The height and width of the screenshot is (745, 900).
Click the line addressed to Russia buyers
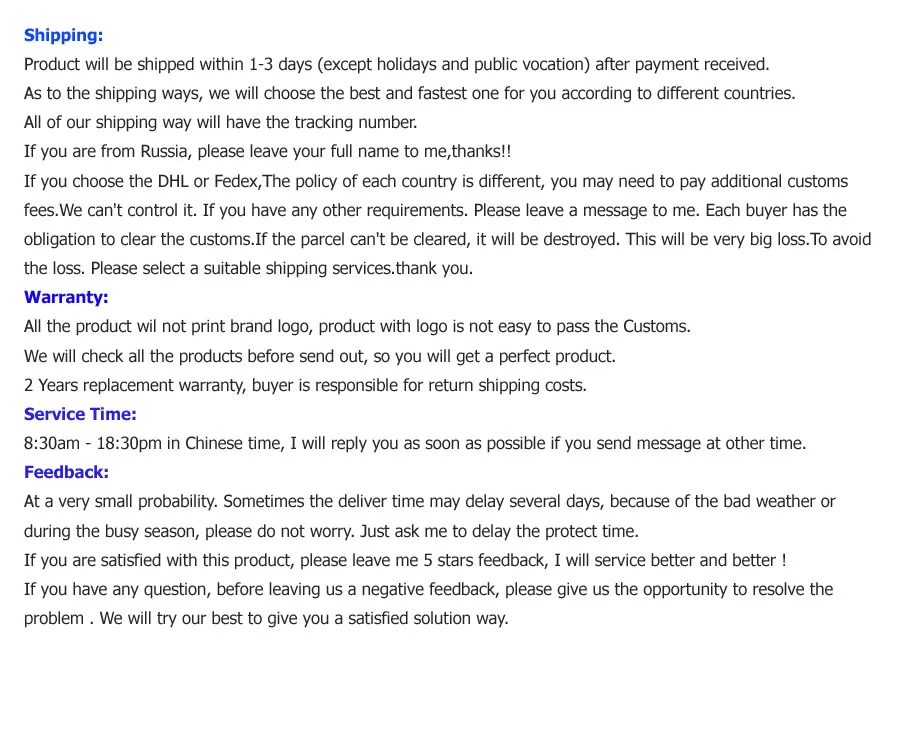coord(267,152)
